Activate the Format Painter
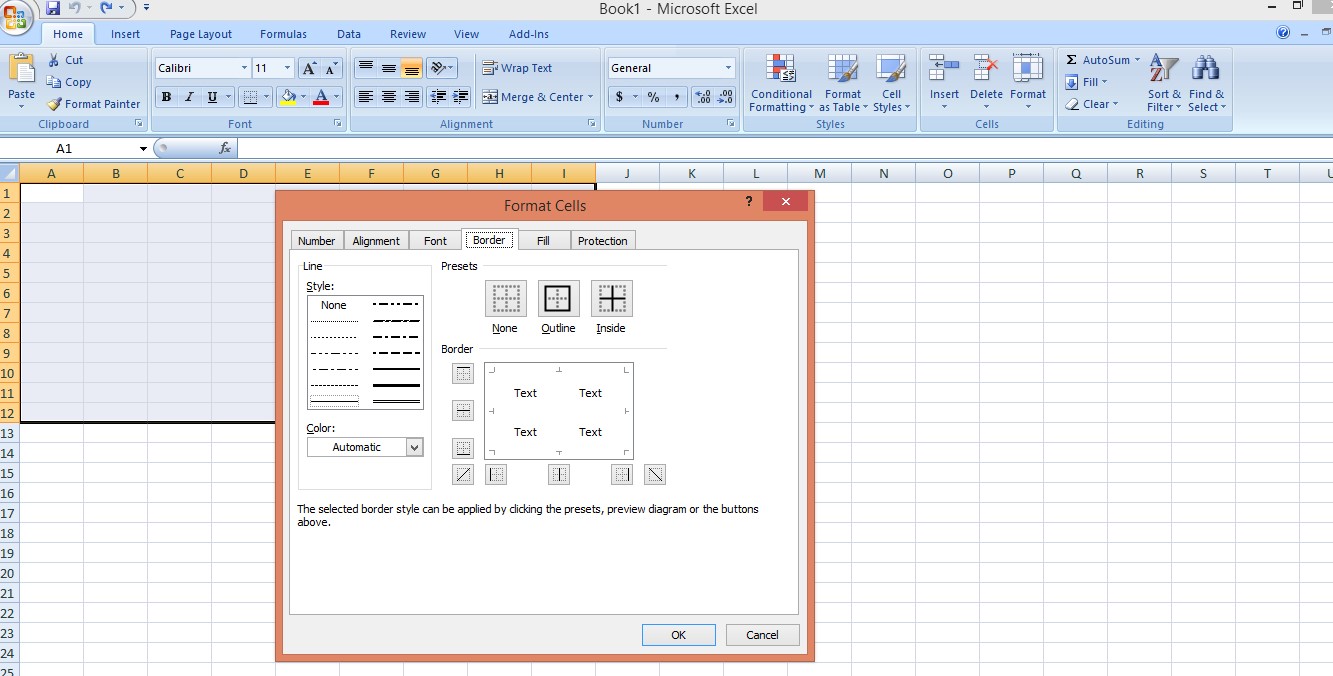Viewport: 1333px width, 676px height. point(94,104)
